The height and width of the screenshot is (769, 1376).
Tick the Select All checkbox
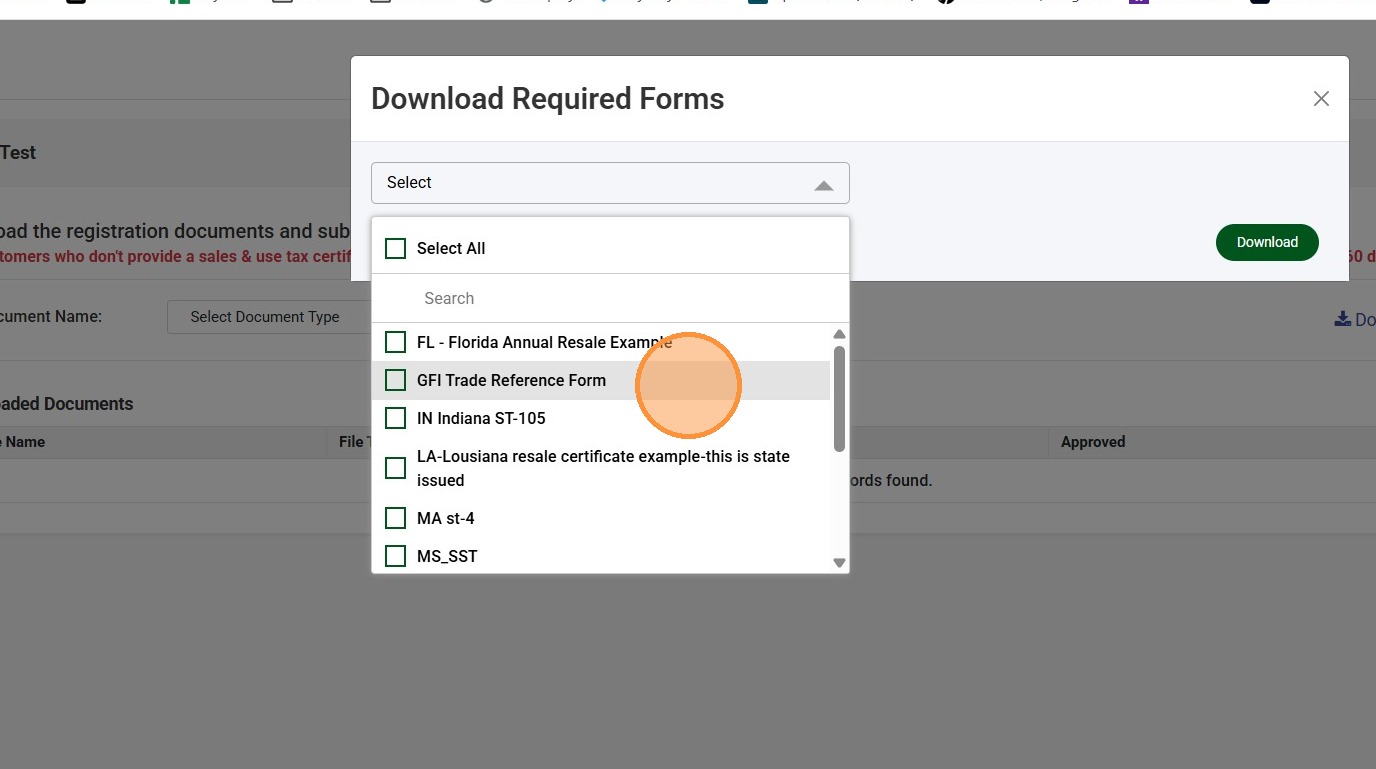[x=396, y=248]
